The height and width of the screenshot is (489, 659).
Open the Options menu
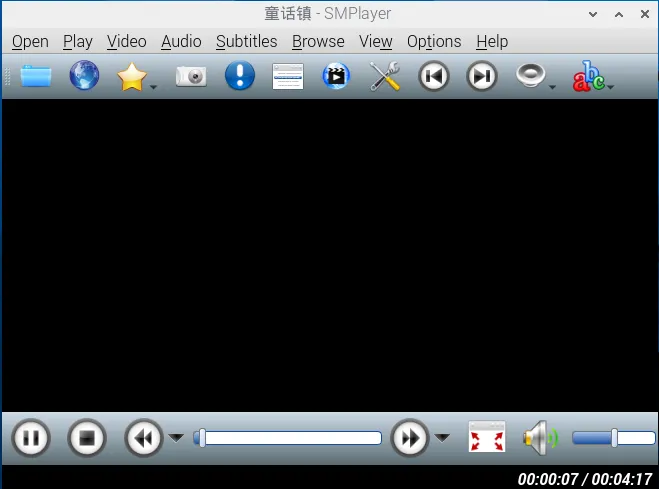click(434, 41)
